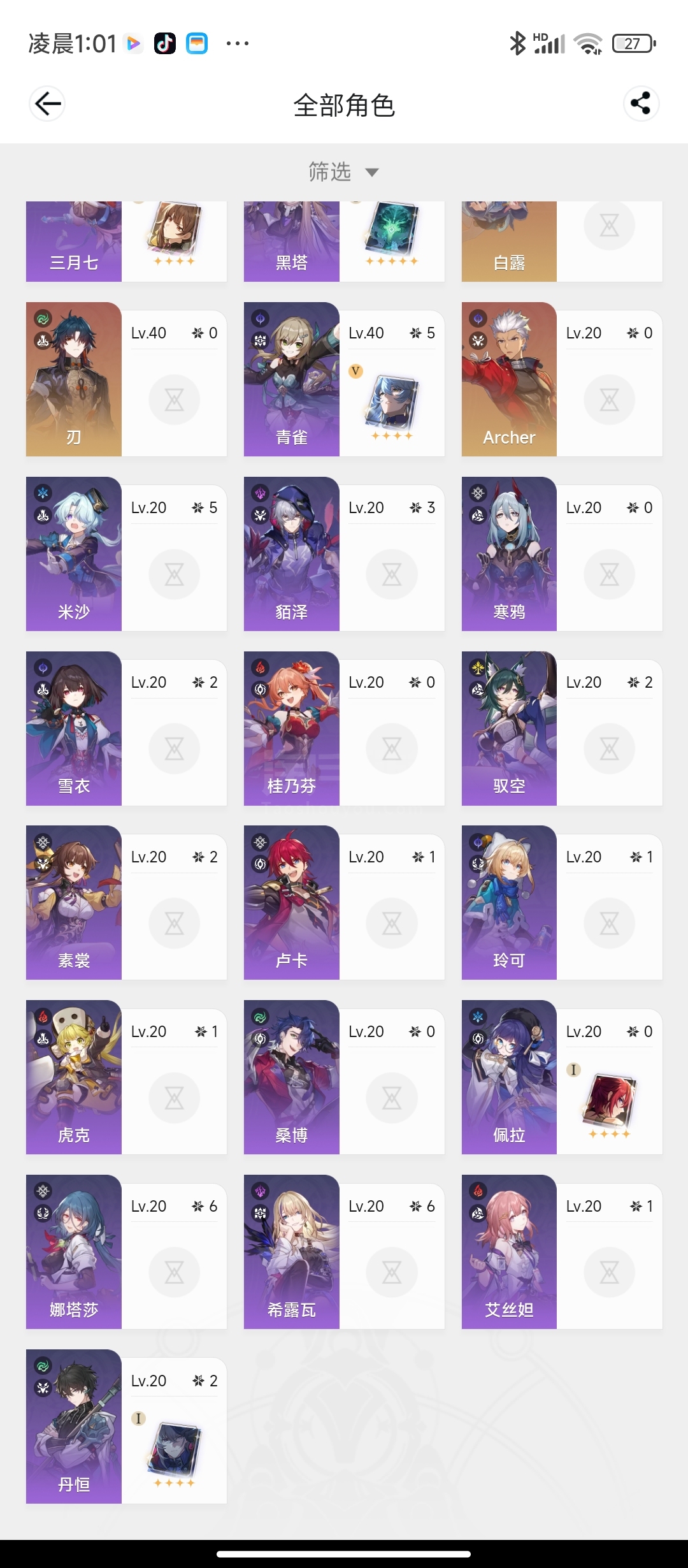Tap the TikTok notification icon in status bar
The width and height of the screenshot is (688, 1568).
point(165,43)
